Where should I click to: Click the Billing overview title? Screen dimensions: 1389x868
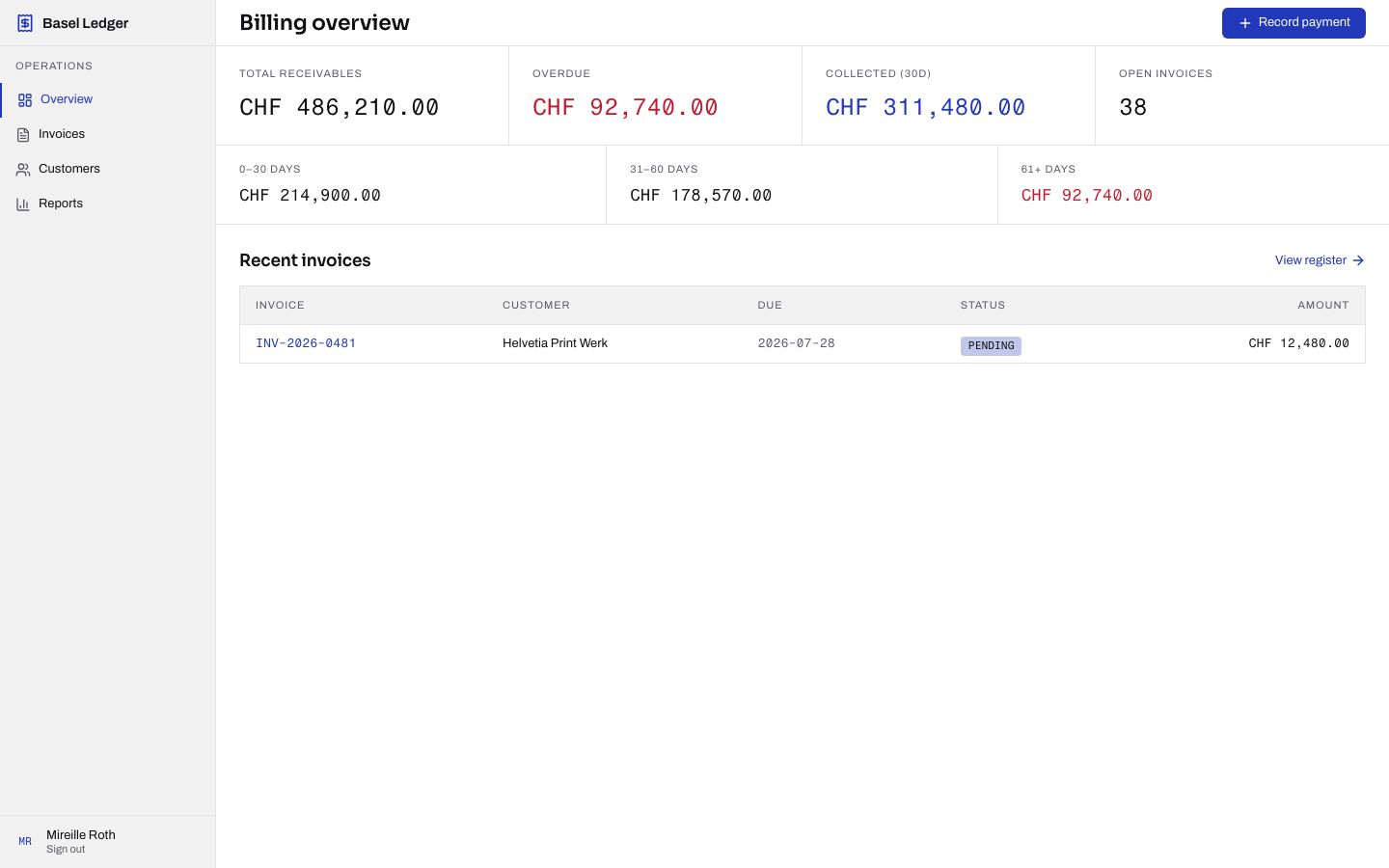tap(324, 23)
